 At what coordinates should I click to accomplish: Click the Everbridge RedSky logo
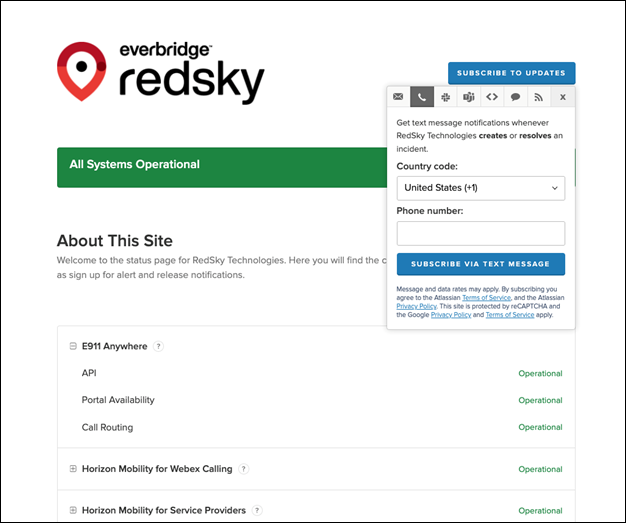click(160, 72)
